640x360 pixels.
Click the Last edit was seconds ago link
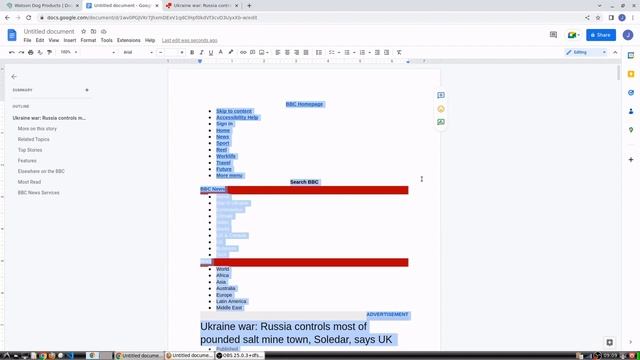[x=189, y=40]
